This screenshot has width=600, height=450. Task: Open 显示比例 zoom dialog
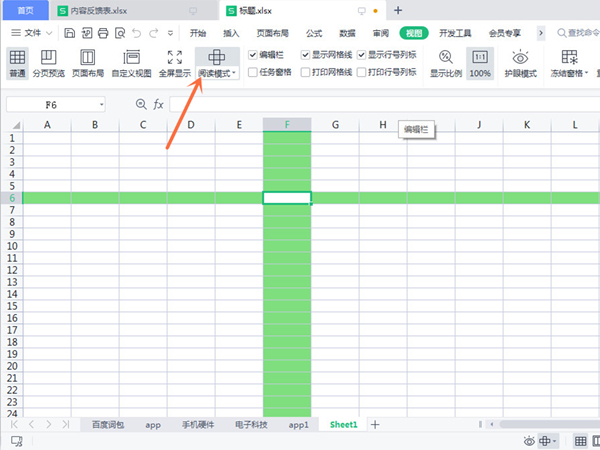[445, 63]
